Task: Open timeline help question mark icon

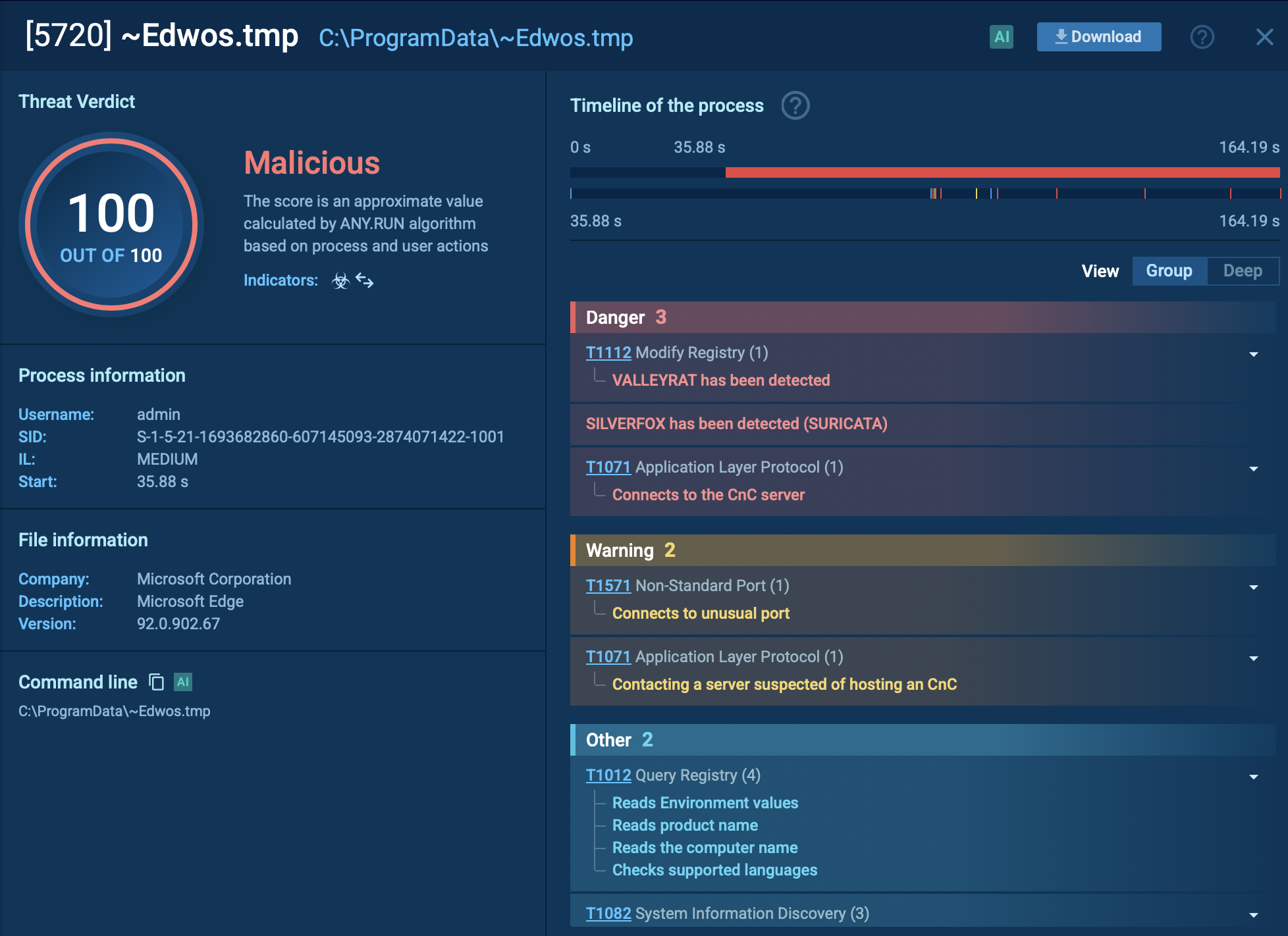Action: pos(795,105)
